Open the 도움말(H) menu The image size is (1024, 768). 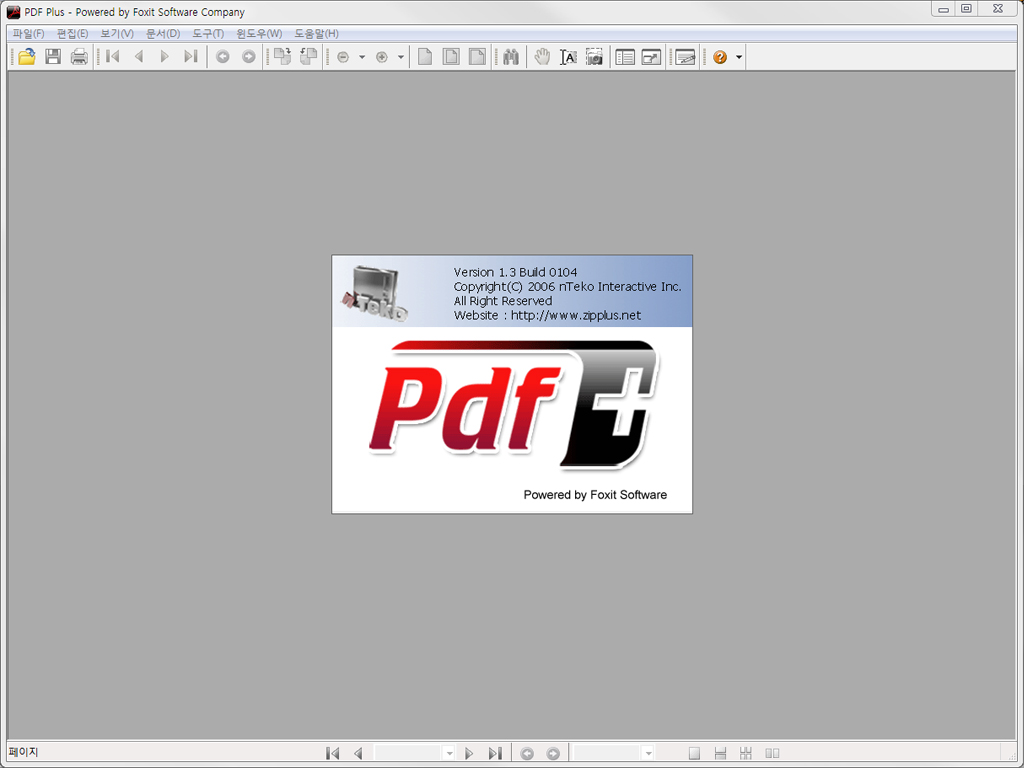[317, 33]
